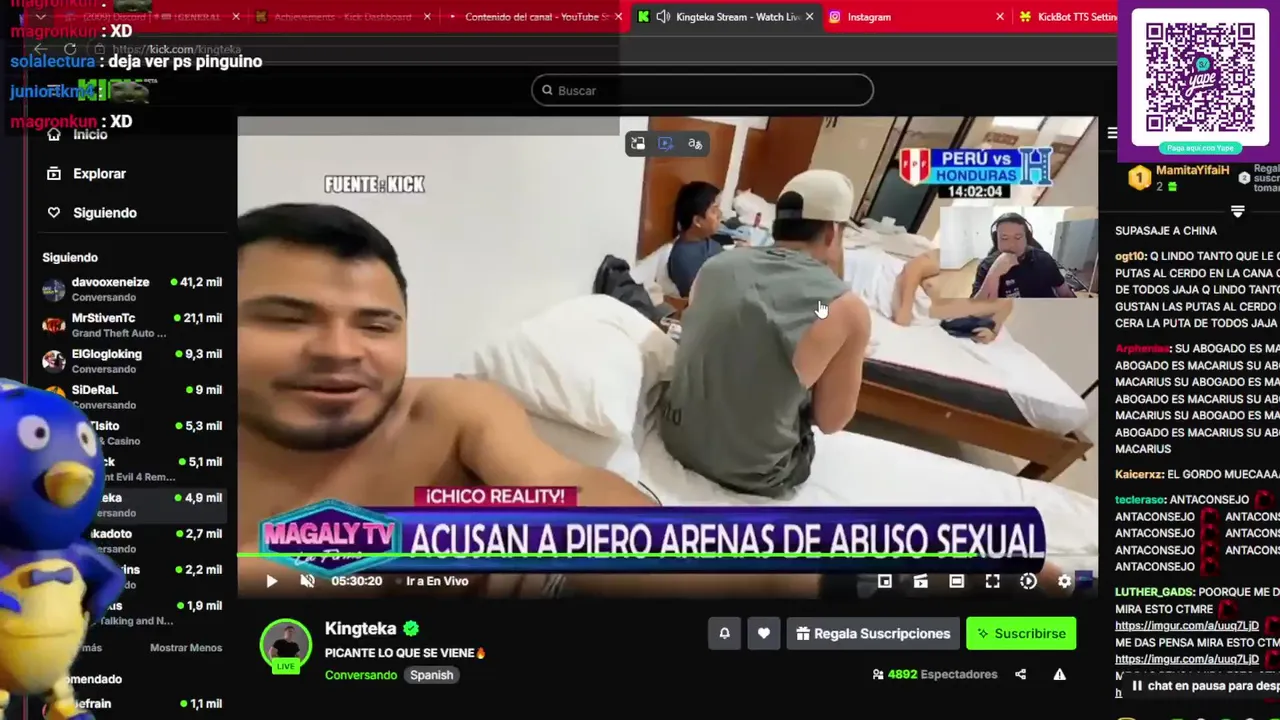The width and height of the screenshot is (1280, 720).
Task: Open the Yape QR code image
Action: click(1199, 76)
